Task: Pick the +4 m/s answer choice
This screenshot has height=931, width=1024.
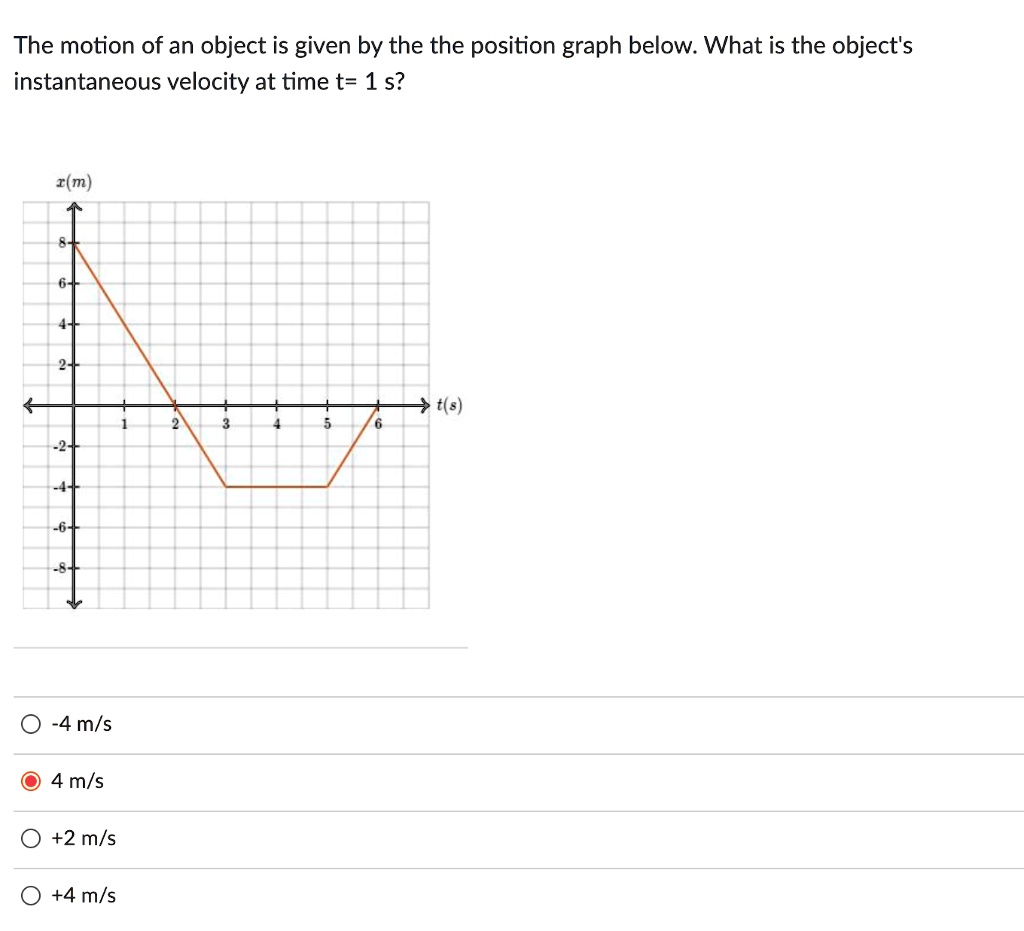Action: (x=30, y=895)
